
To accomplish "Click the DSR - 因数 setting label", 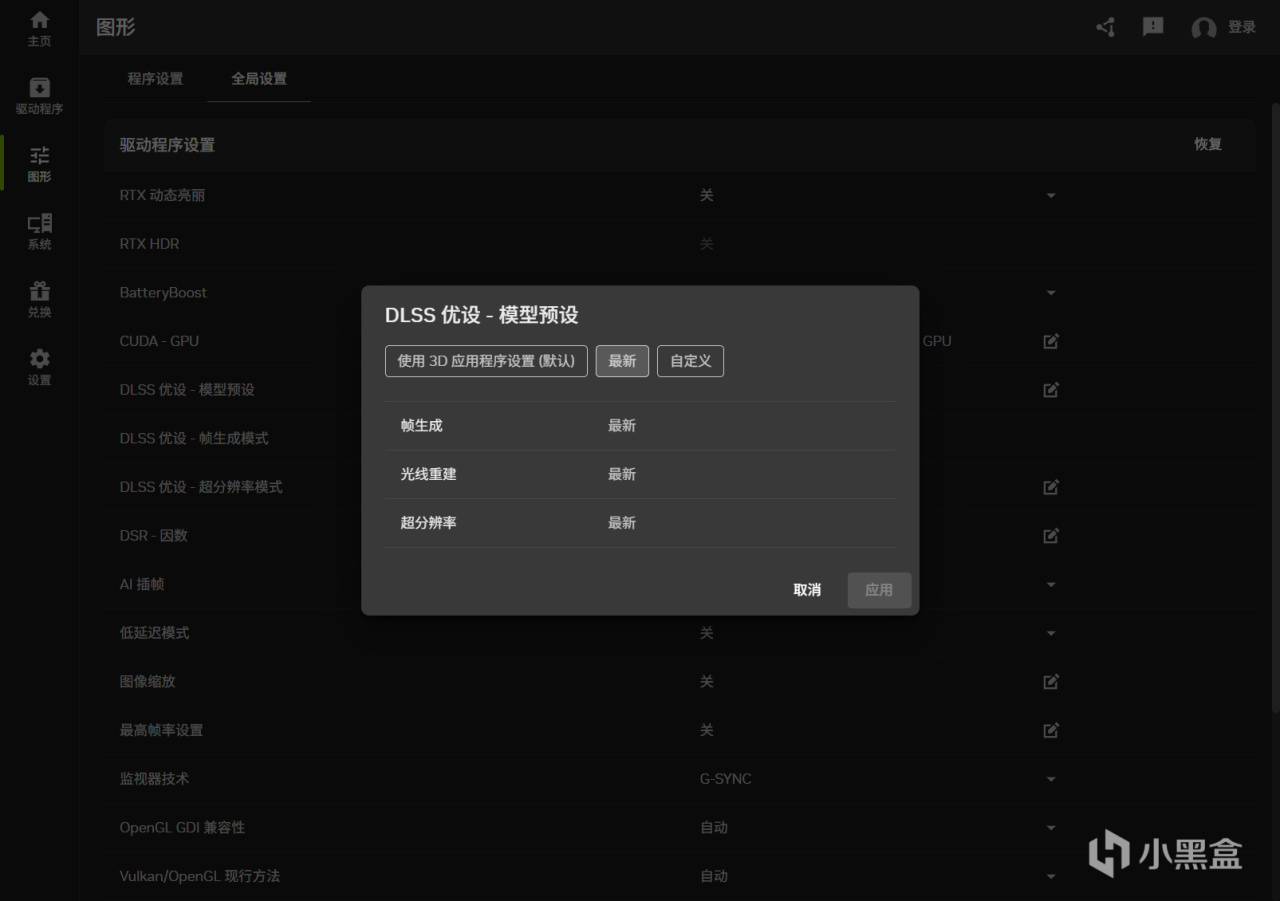I will click(x=154, y=536).
